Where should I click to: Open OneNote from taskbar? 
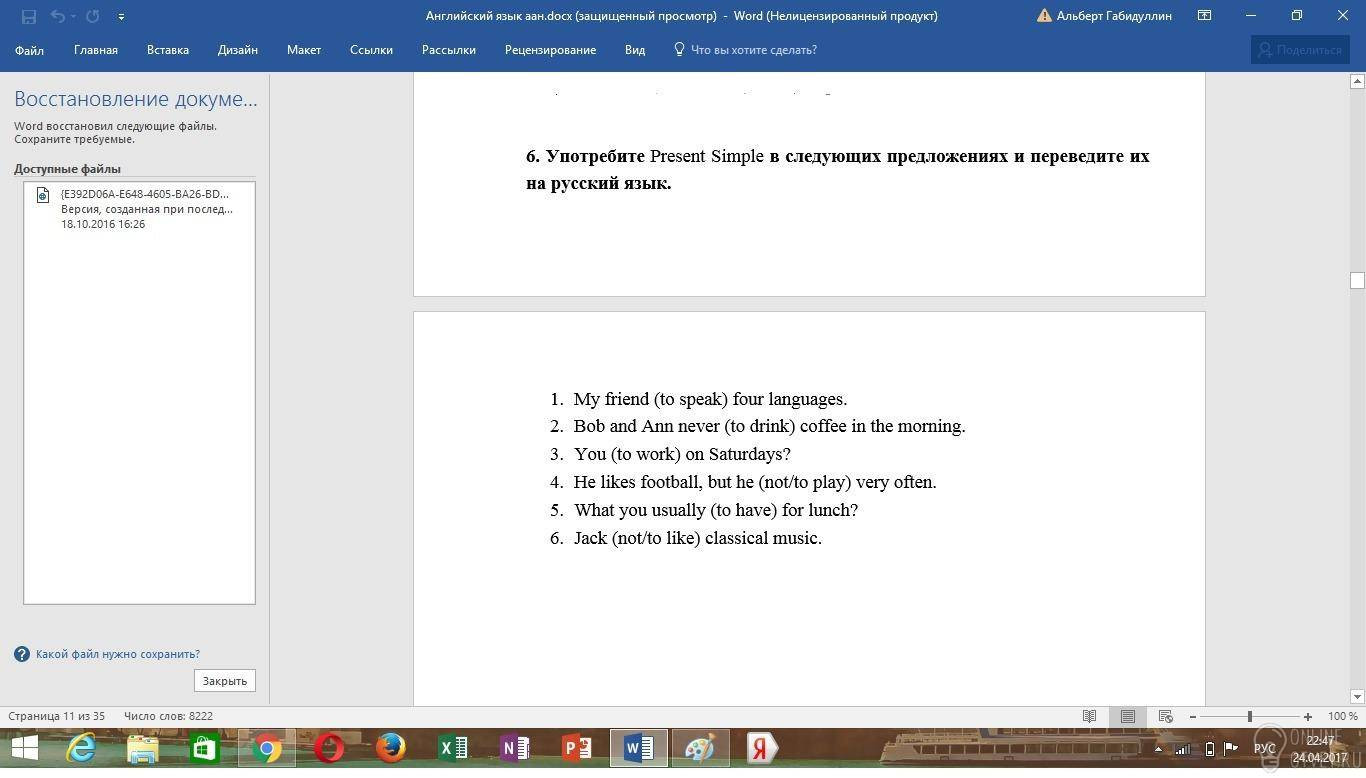(x=514, y=748)
